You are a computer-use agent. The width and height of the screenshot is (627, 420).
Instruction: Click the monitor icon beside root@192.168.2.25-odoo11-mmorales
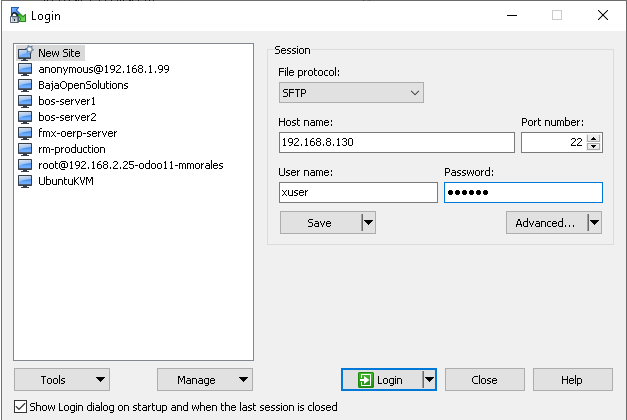coord(25,165)
